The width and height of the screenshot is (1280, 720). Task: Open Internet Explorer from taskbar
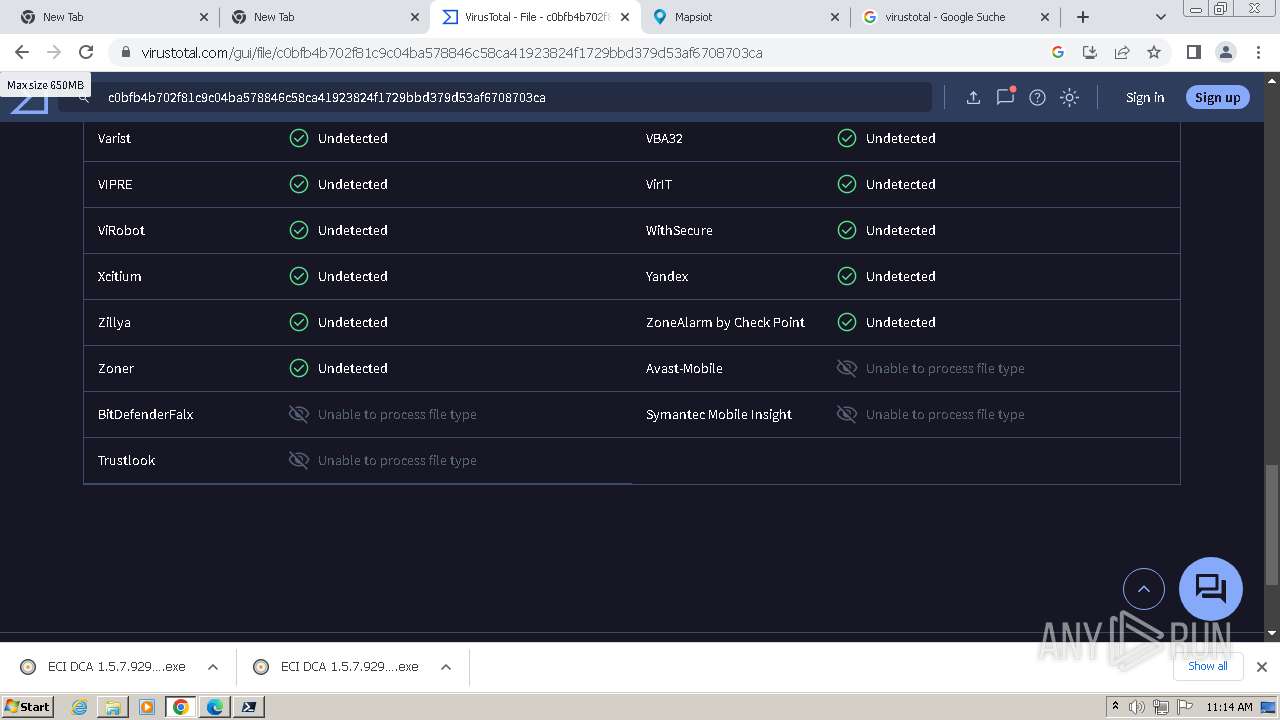tap(80, 707)
